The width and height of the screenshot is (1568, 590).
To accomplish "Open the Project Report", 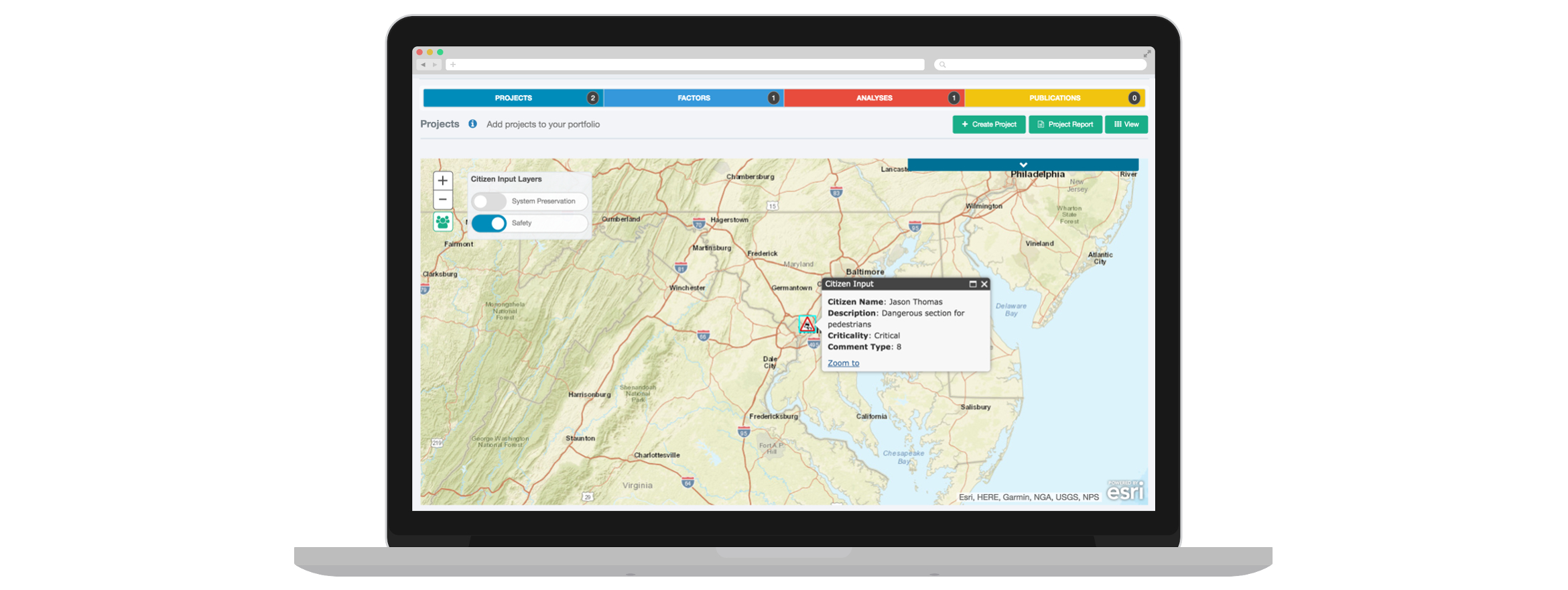I will tap(1065, 125).
